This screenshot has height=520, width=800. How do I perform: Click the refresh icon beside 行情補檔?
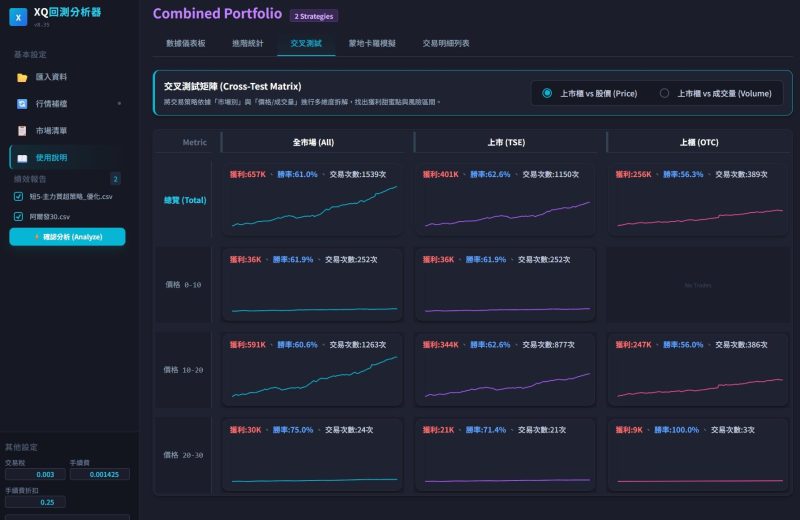22,104
